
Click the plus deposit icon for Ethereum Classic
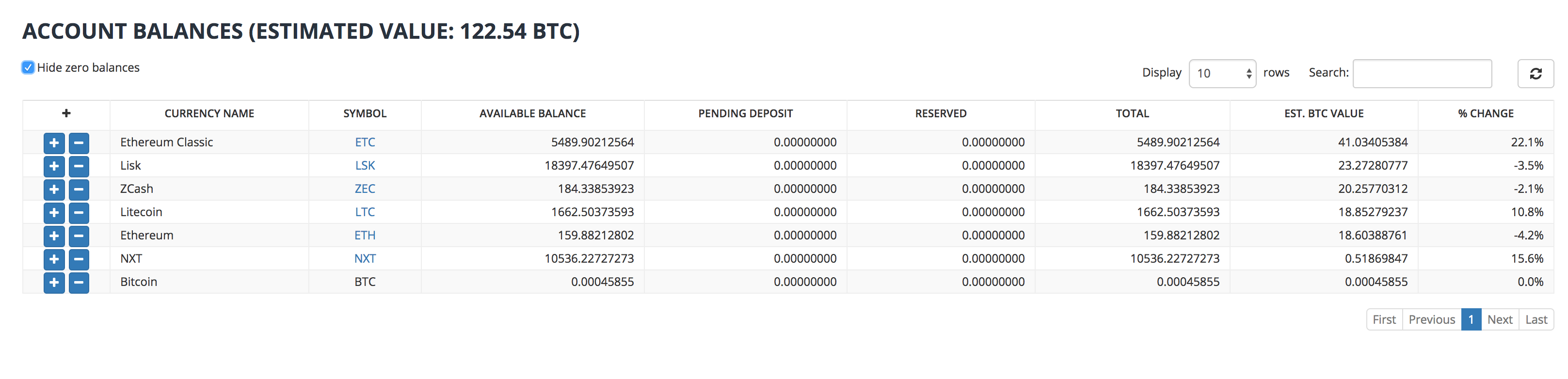tap(54, 143)
